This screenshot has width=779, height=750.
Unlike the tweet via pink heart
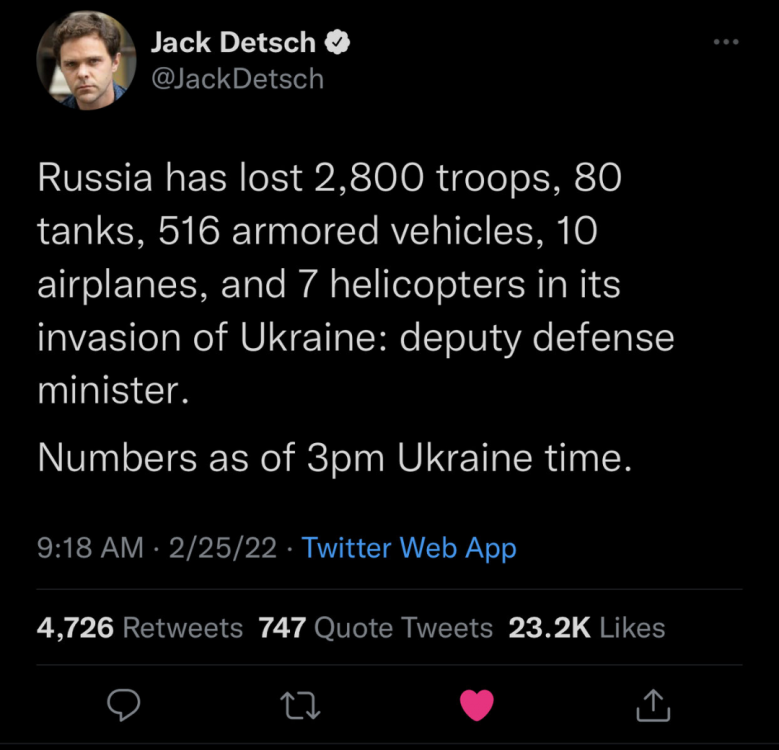(476, 705)
